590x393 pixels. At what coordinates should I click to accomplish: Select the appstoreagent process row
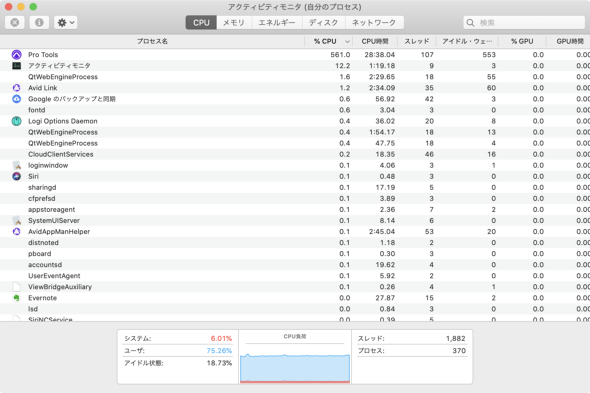pos(295,209)
